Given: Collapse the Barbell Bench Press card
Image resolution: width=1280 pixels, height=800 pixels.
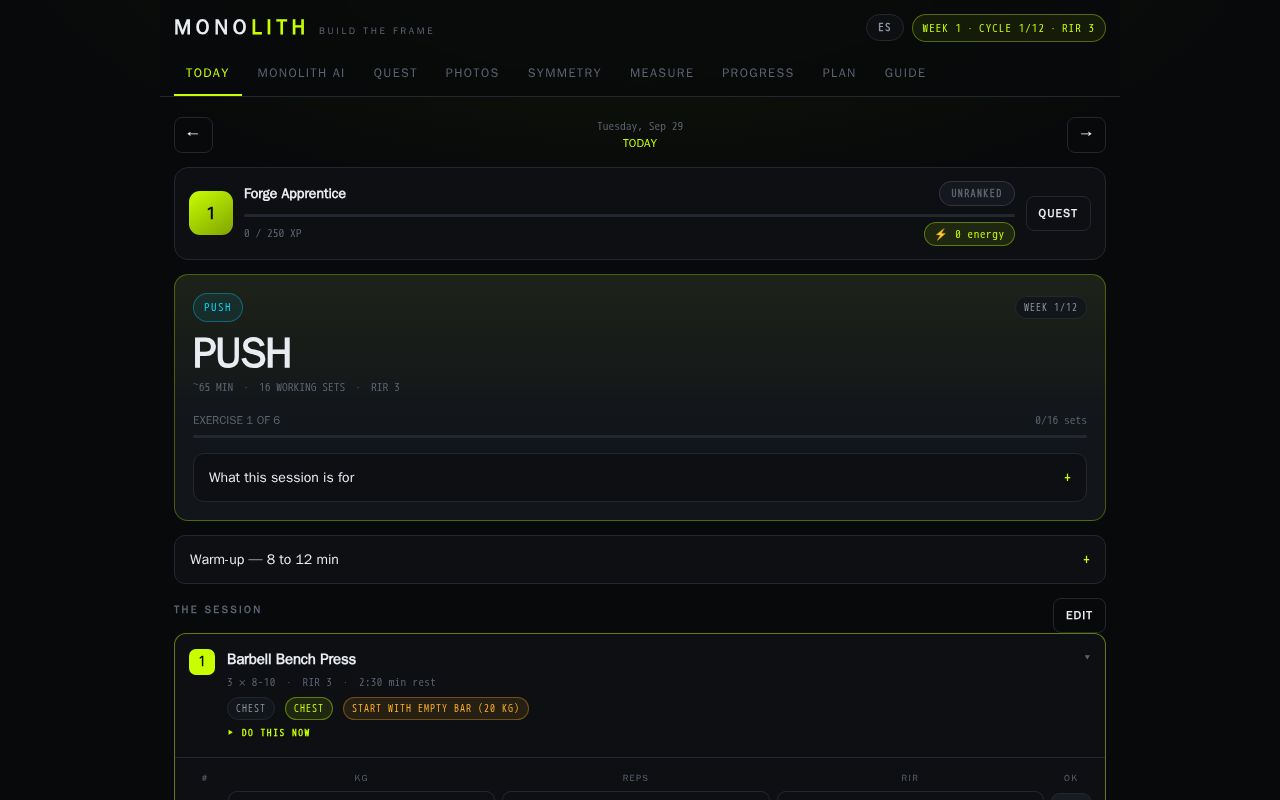Looking at the screenshot, I should coord(1087,657).
